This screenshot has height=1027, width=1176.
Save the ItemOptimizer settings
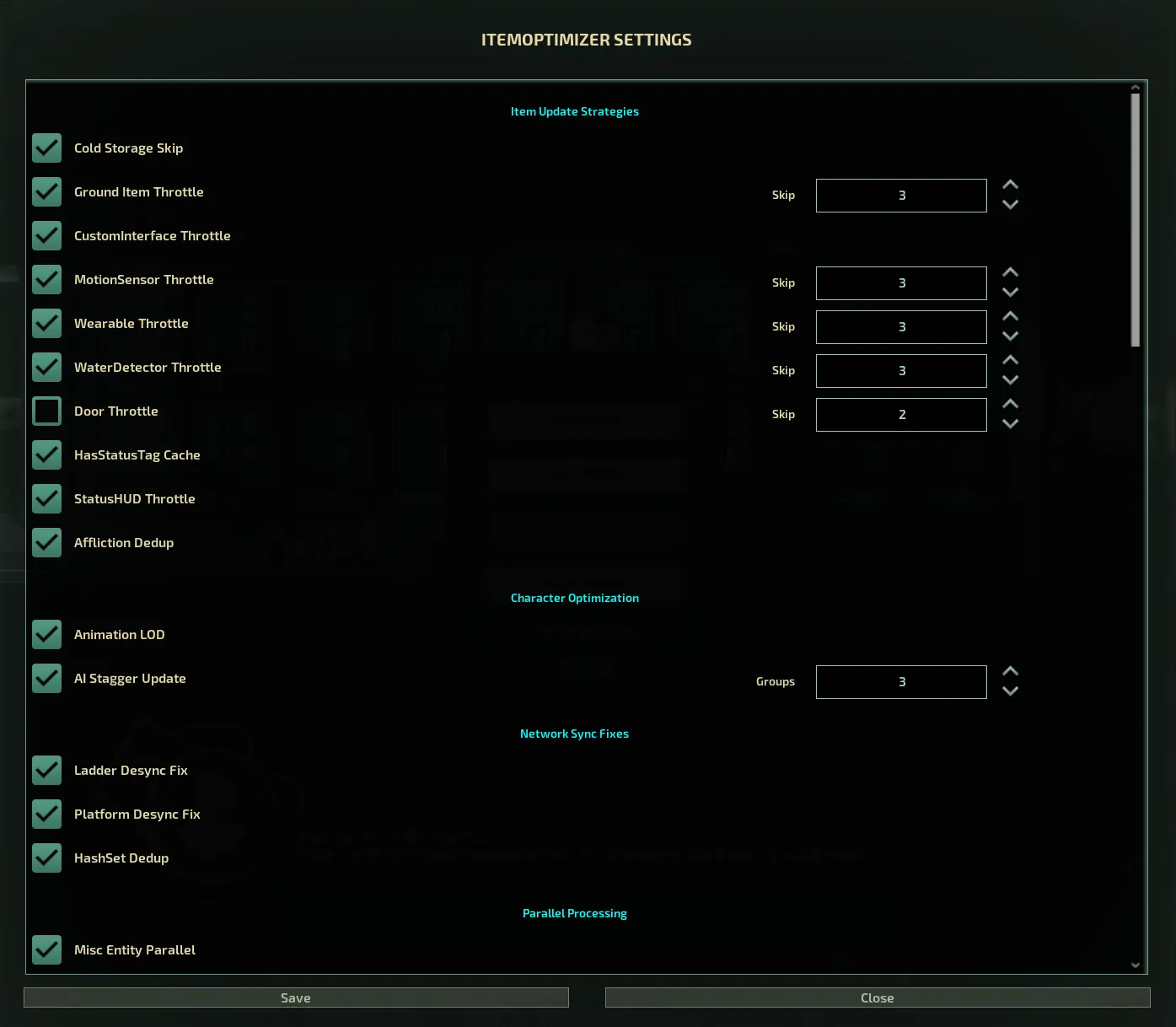pyautogui.click(x=296, y=998)
